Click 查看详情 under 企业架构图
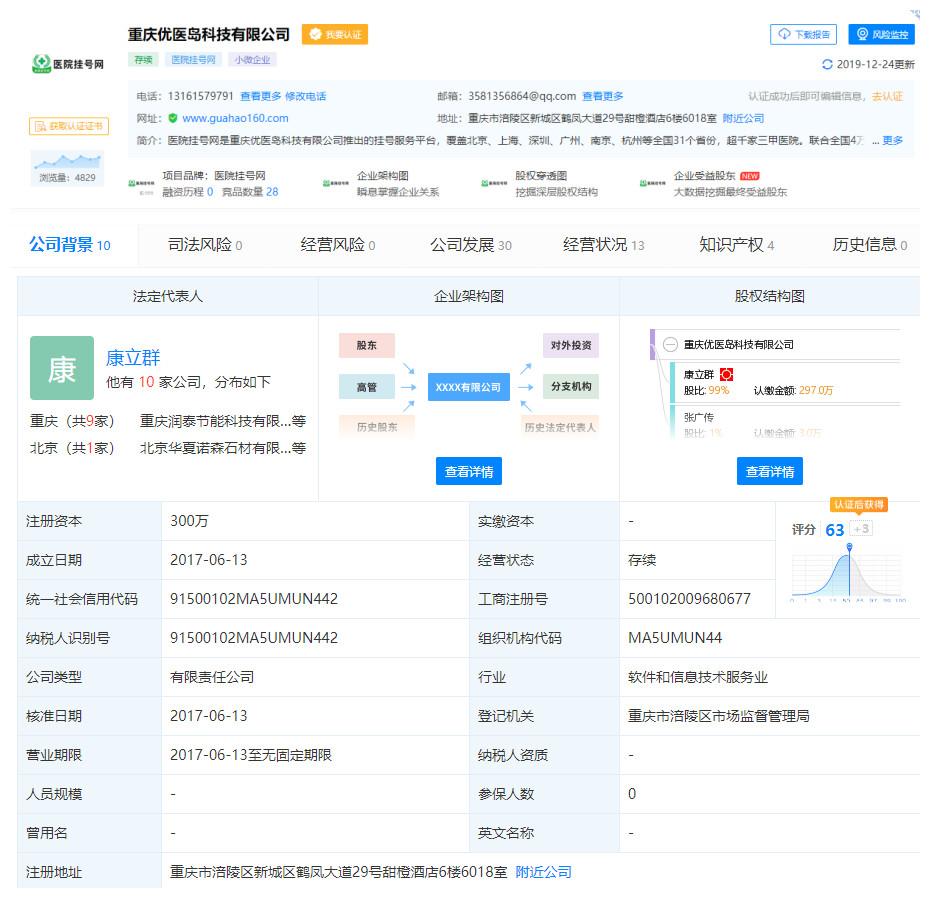This screenshot has height=898, width=930. pos(469,471)
